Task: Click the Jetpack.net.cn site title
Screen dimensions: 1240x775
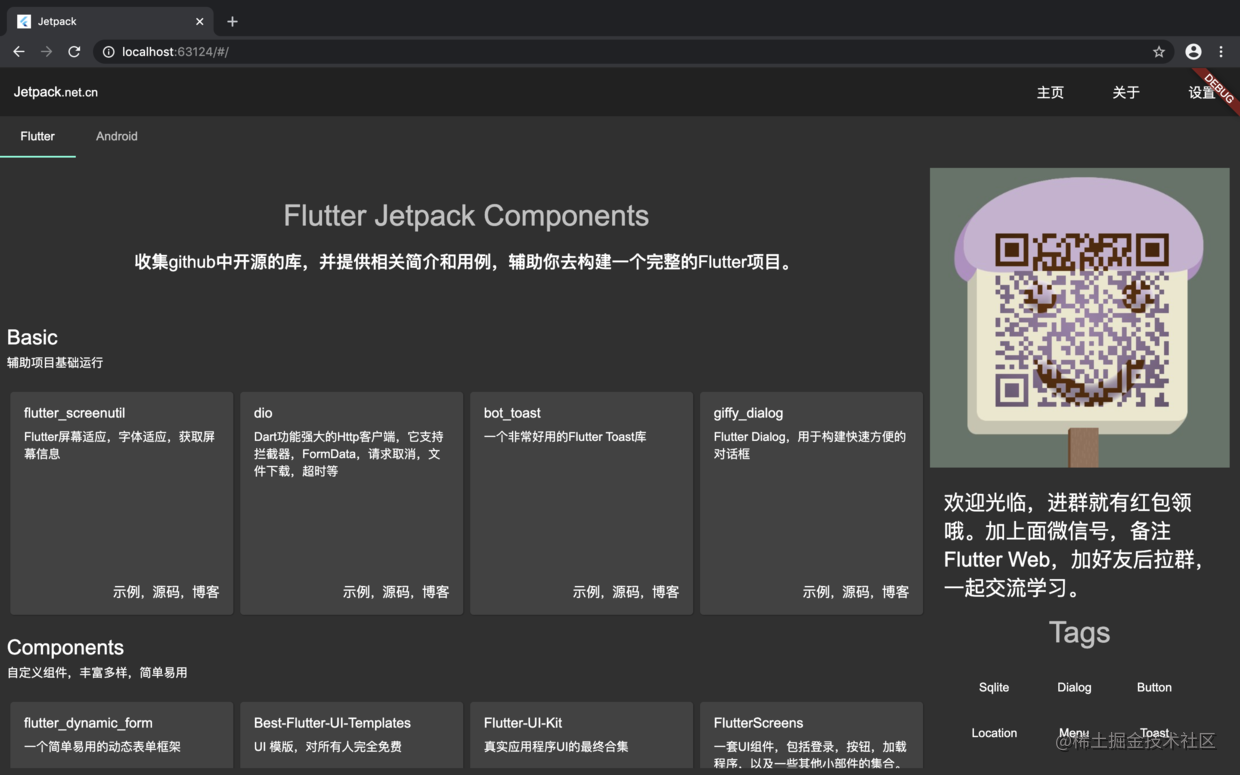Action: [x=56, y=92]
